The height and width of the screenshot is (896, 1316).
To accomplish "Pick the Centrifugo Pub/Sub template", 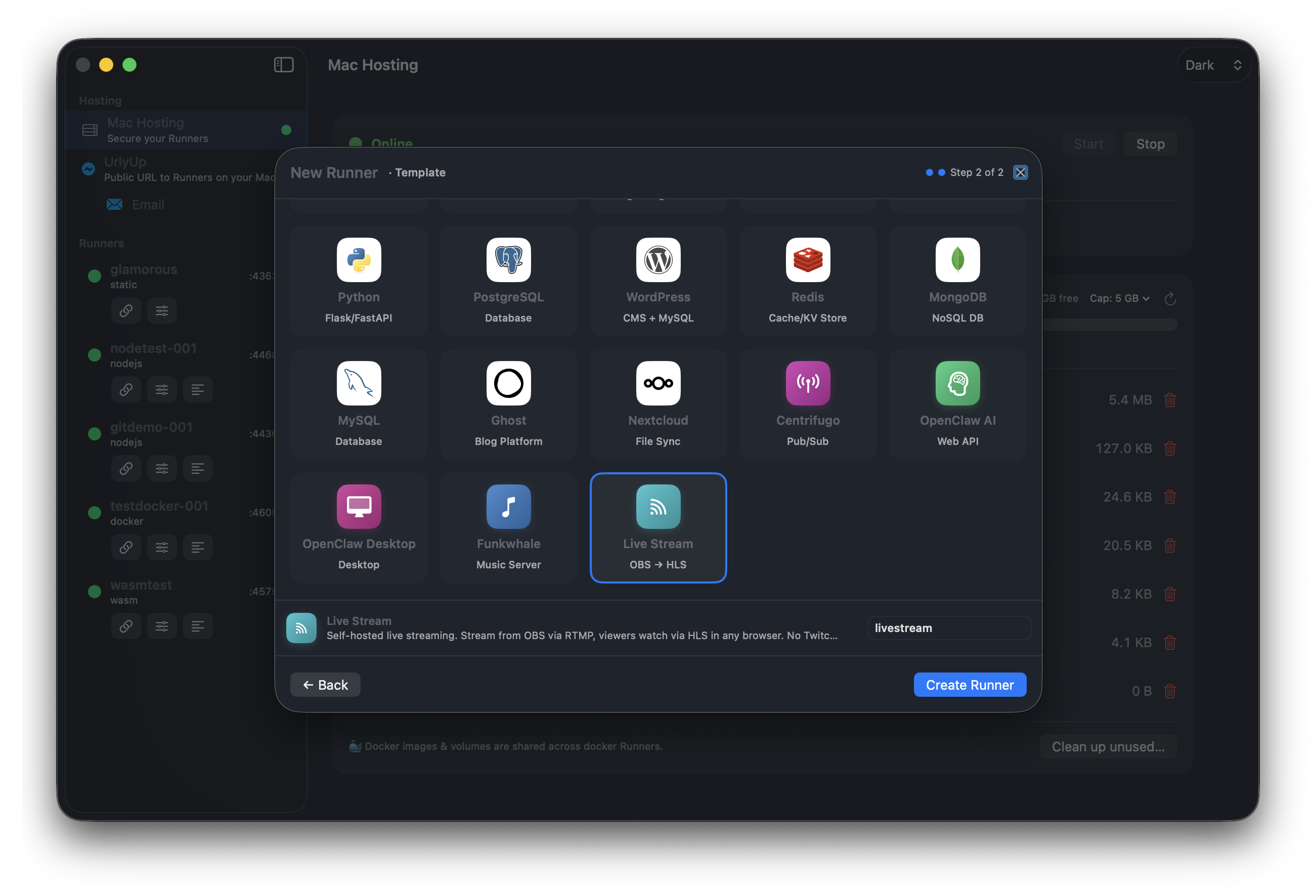I will (808, 404).
